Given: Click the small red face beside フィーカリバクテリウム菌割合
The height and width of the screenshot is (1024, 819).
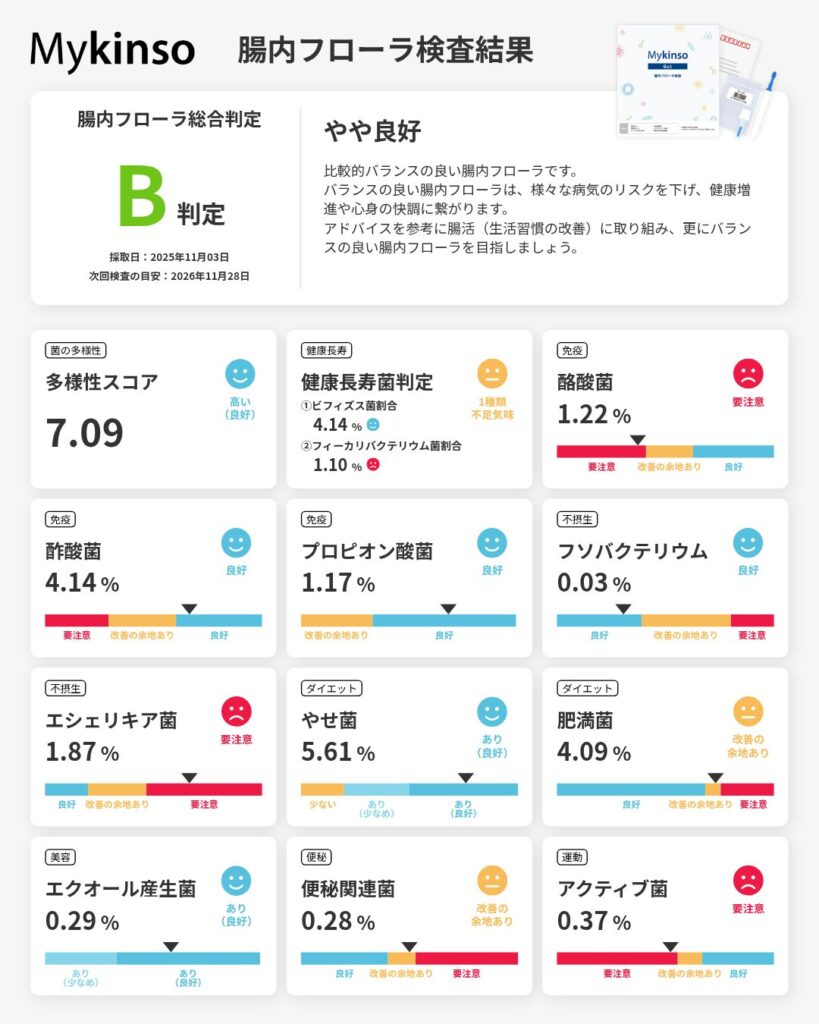Looking at the screenshot, I should pyautogui.click(x=373, y=465).
